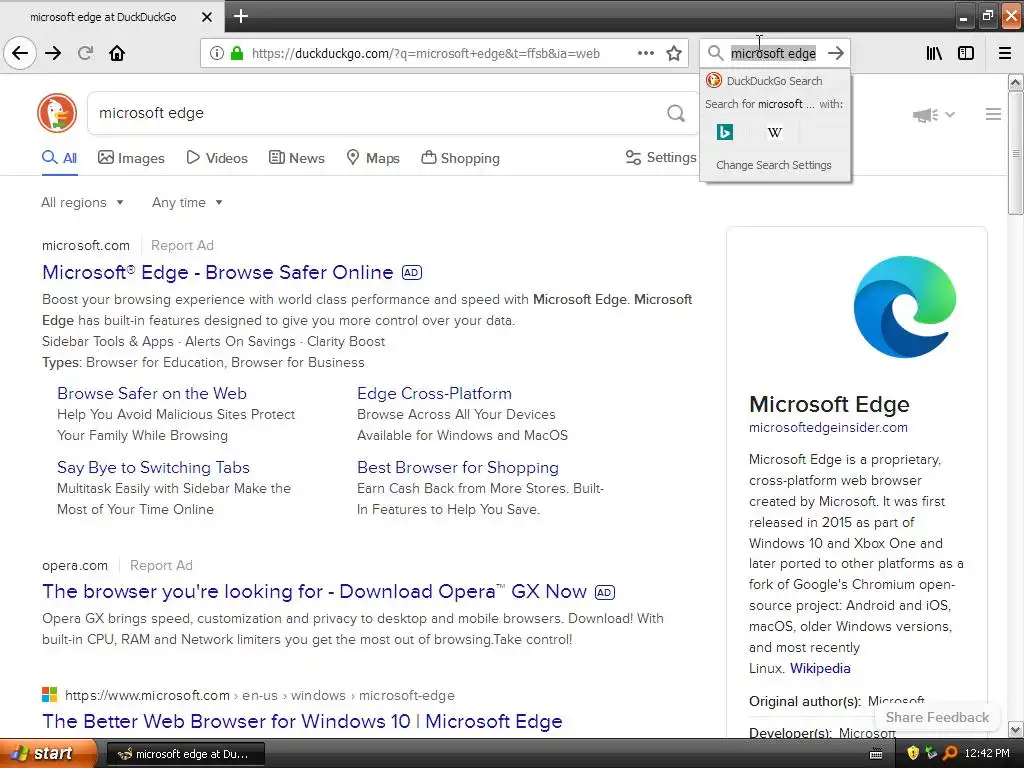Search with Wikipedia one-off engine
This screenshot has height=768, width=1024.
coord(775,132)
